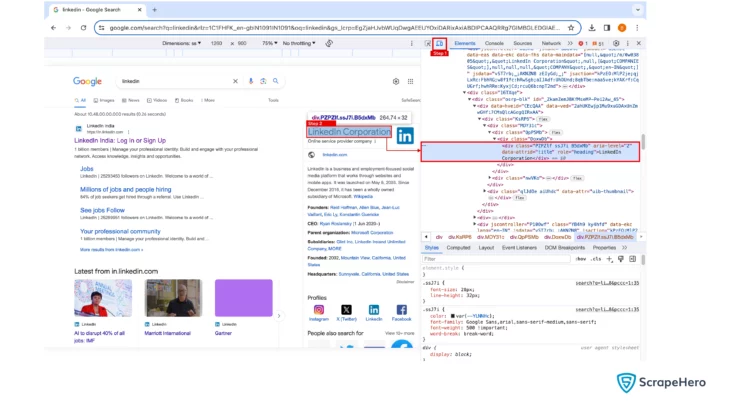Toggle element state with :hov
Image resolution: width=744 pixels, height=413 pixels.
(x=581, y=259)
